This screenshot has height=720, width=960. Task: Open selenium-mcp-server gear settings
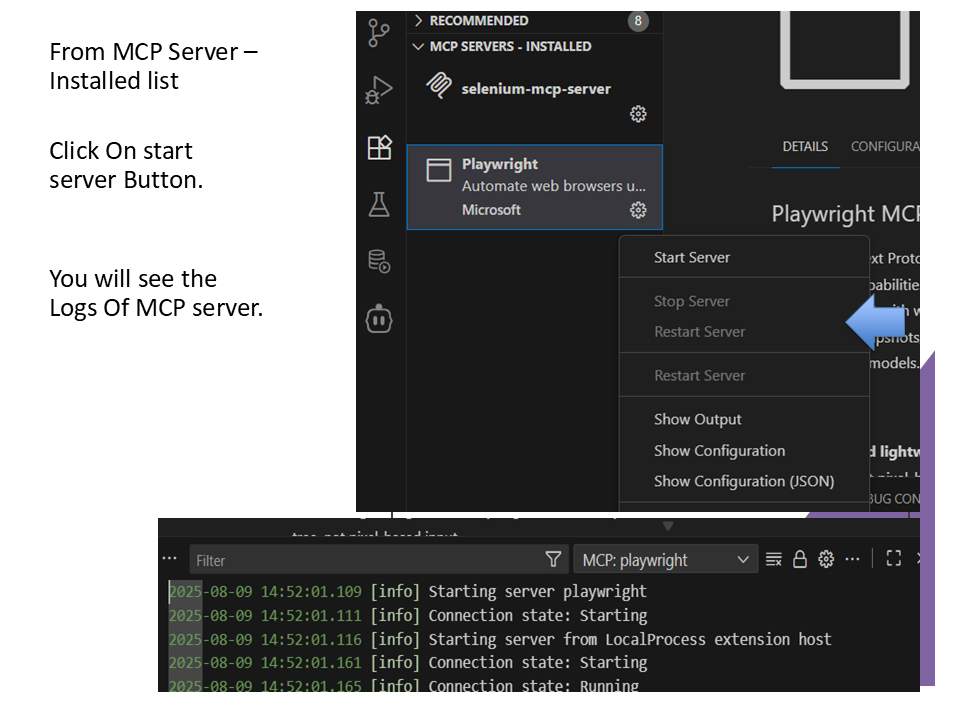click(x=638, y=114)
